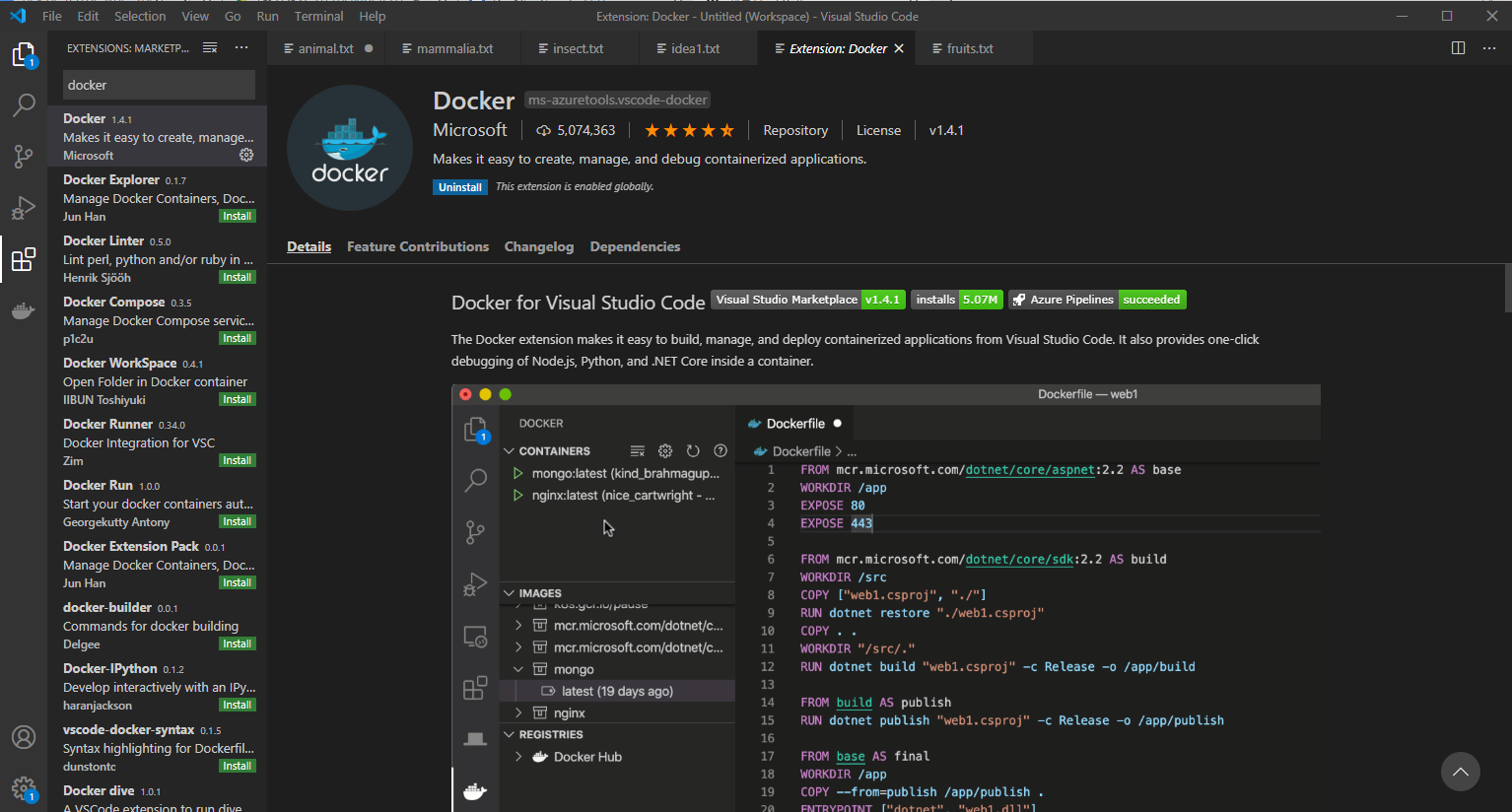The height and width of the screenshot is (812, 1512).
Task: Open the Edit menu
Action: [x=88, y=16]
